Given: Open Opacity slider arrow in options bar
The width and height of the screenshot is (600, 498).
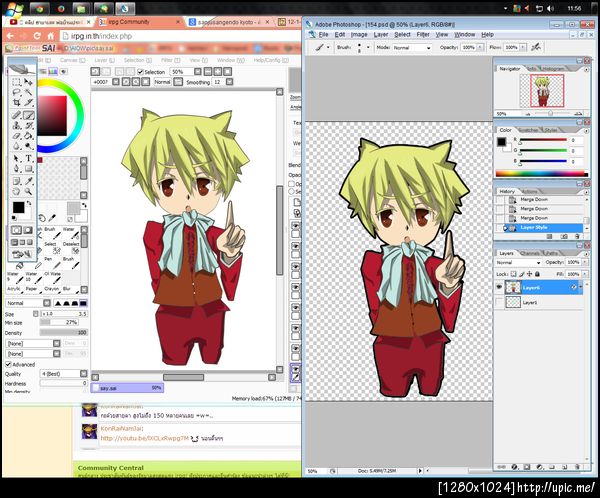Looking at the screenshot, I should (x=480, y=47).
